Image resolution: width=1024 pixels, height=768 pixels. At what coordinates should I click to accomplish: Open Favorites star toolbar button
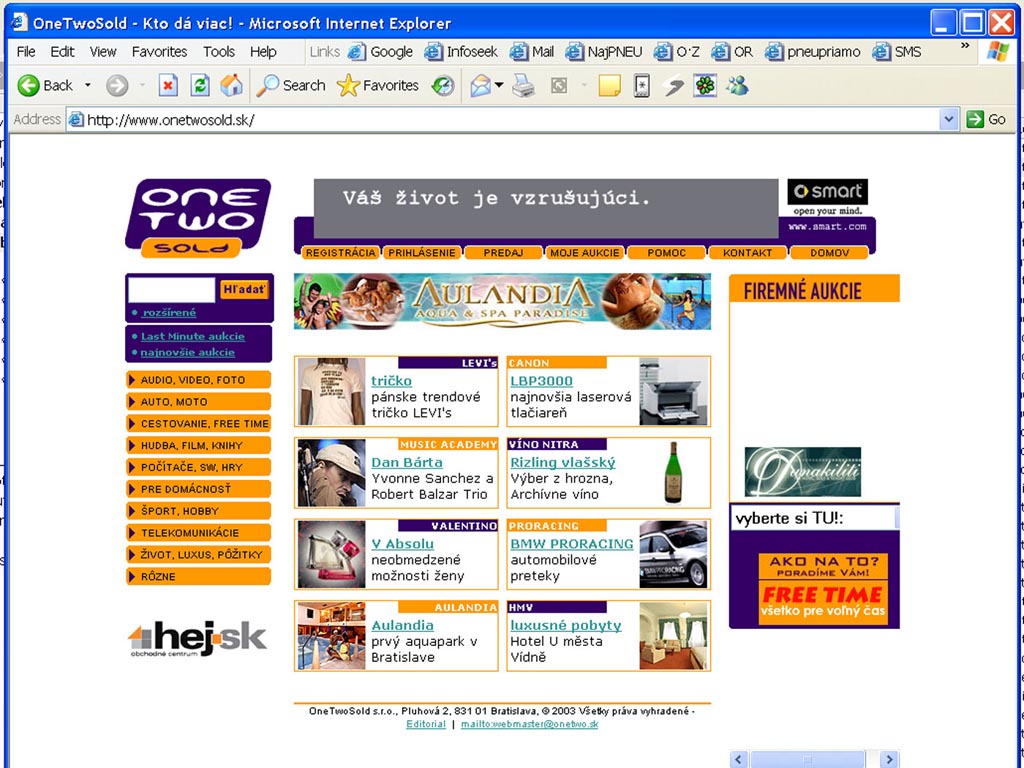pos(378,86)
